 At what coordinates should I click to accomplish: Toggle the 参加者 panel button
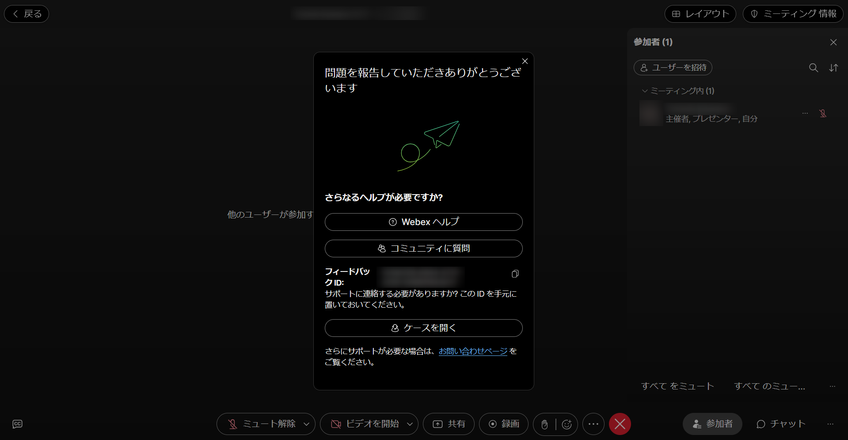point(712,424)
